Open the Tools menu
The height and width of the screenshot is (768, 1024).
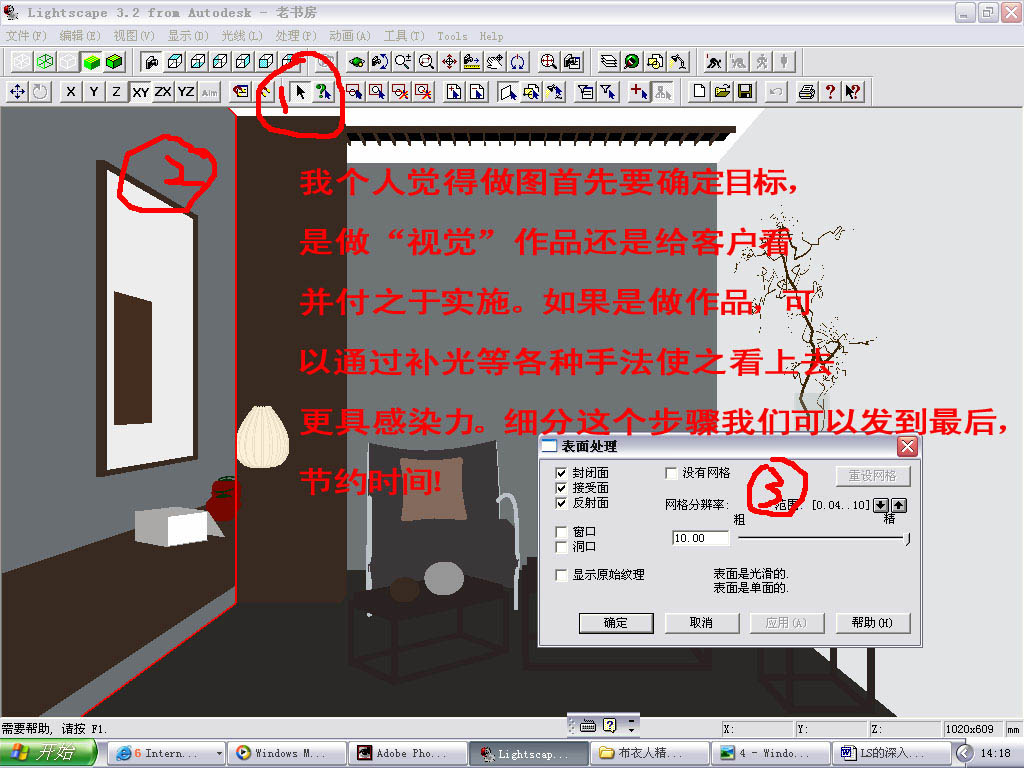(452, 36)
